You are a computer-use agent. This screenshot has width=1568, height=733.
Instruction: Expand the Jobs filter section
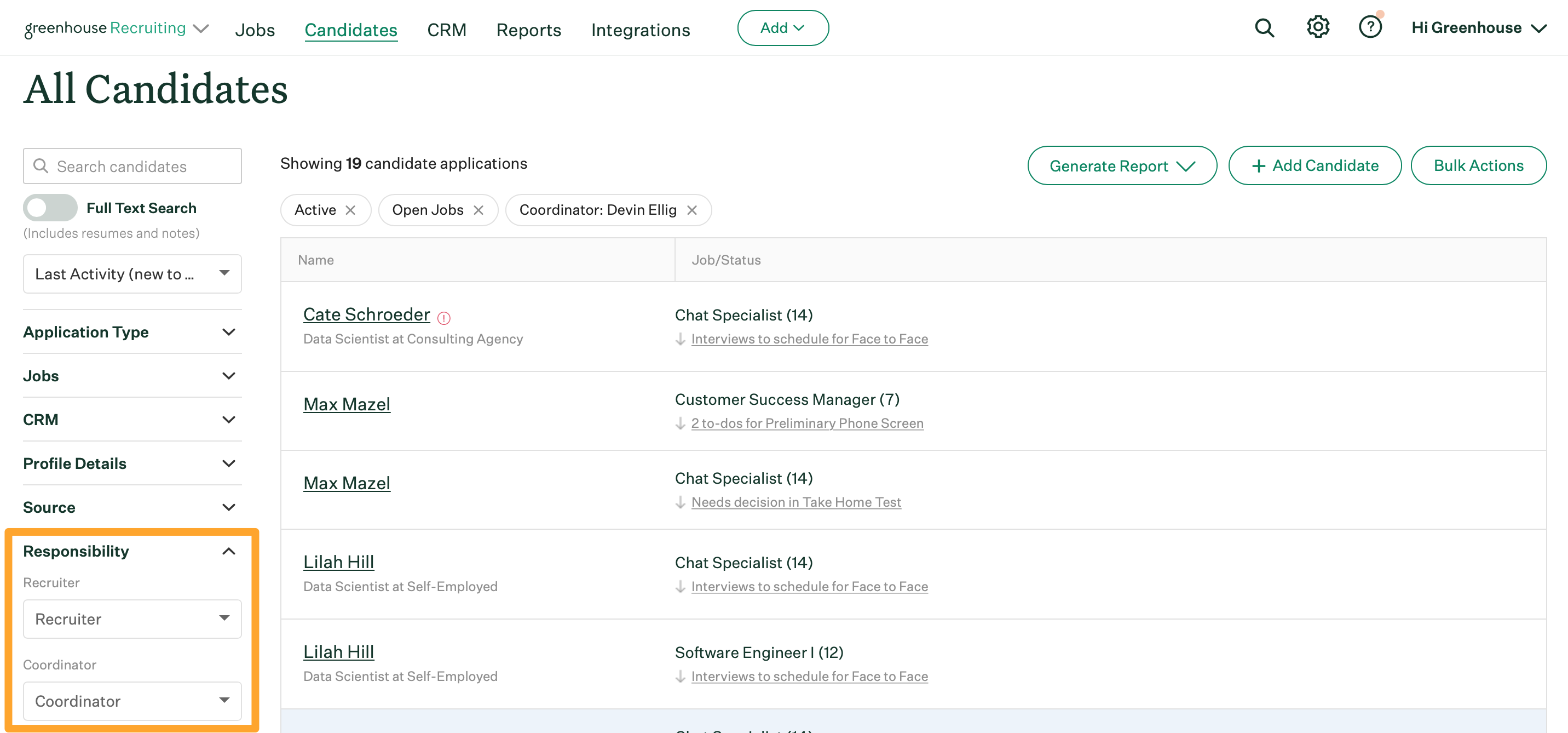tap(132, 376)
